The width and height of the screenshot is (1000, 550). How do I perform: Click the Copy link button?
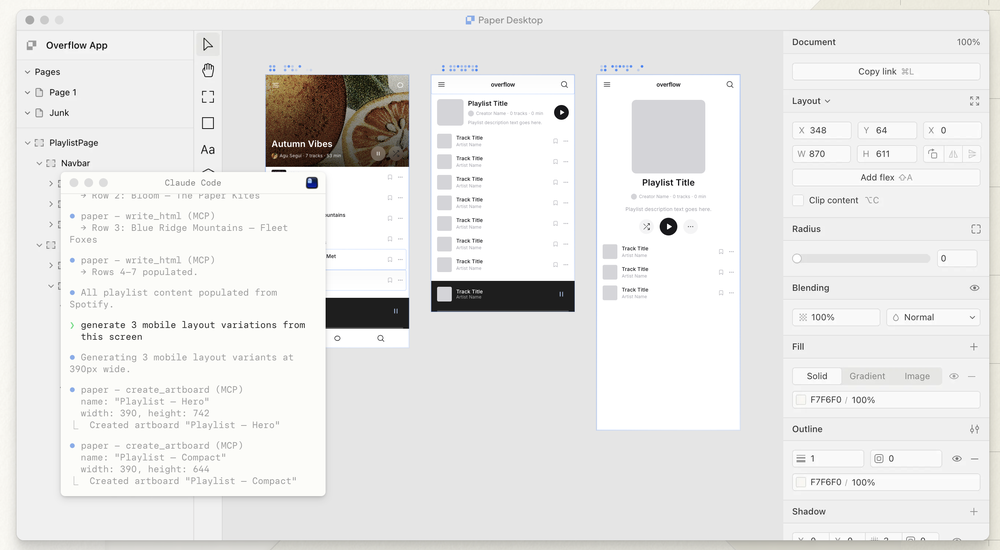[x=886, y=71]
